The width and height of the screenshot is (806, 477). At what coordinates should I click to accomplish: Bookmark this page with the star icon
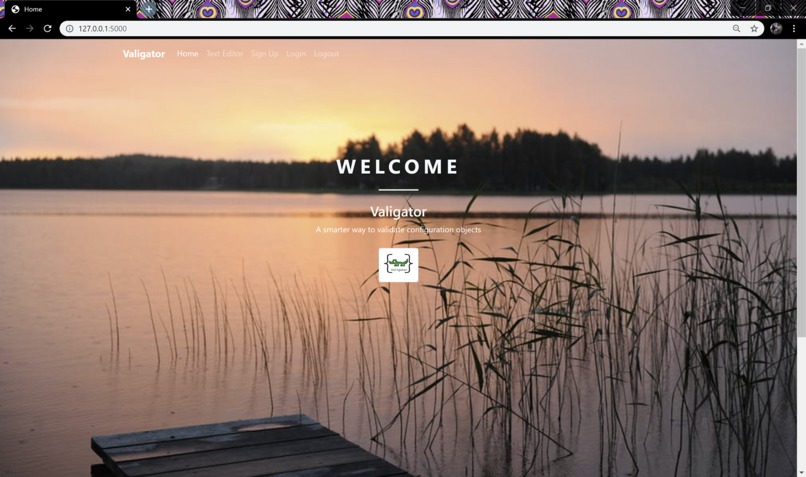coord(754,29)
